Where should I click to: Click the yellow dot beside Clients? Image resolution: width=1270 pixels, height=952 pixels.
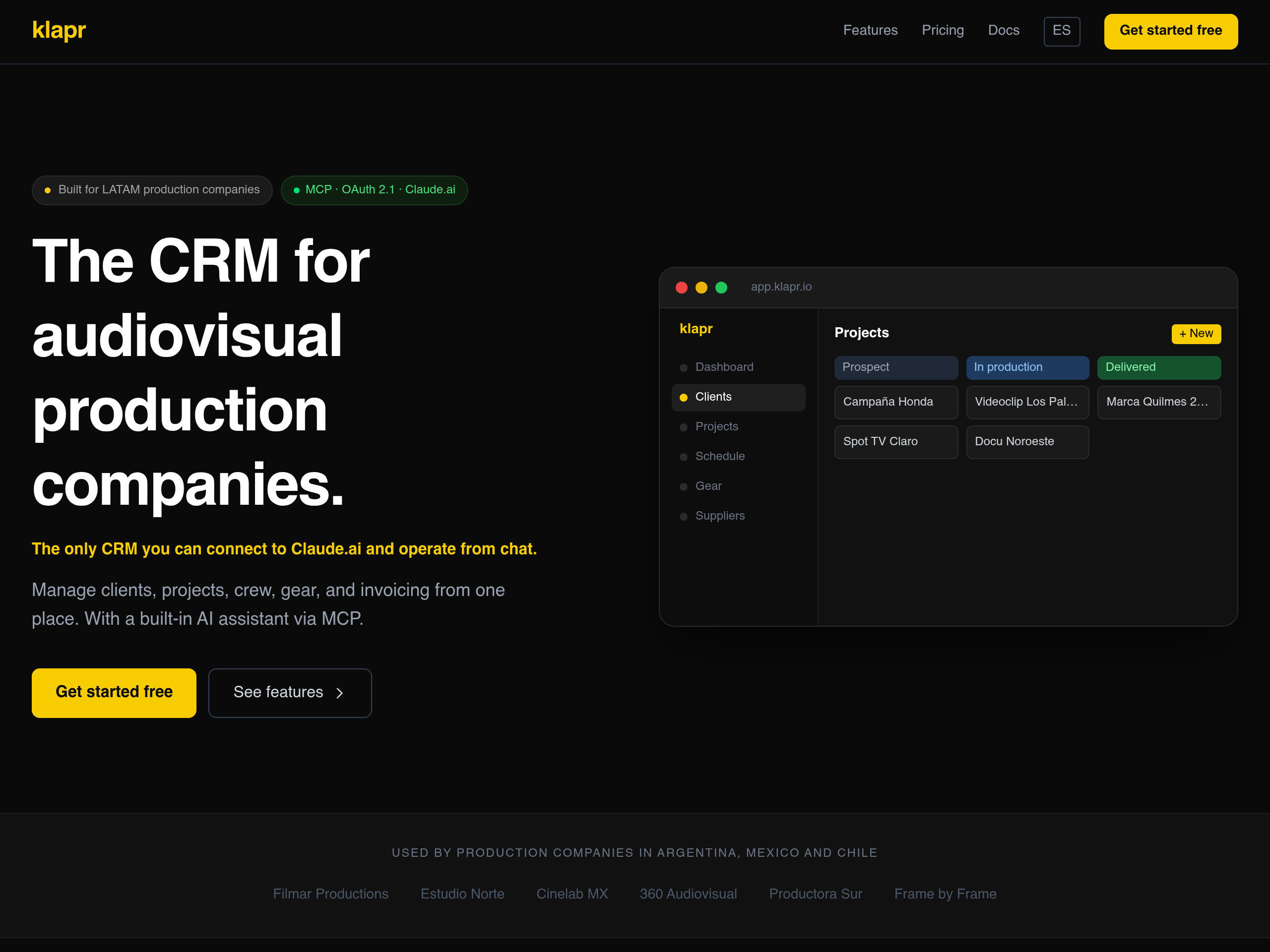[x=683, y=398]
